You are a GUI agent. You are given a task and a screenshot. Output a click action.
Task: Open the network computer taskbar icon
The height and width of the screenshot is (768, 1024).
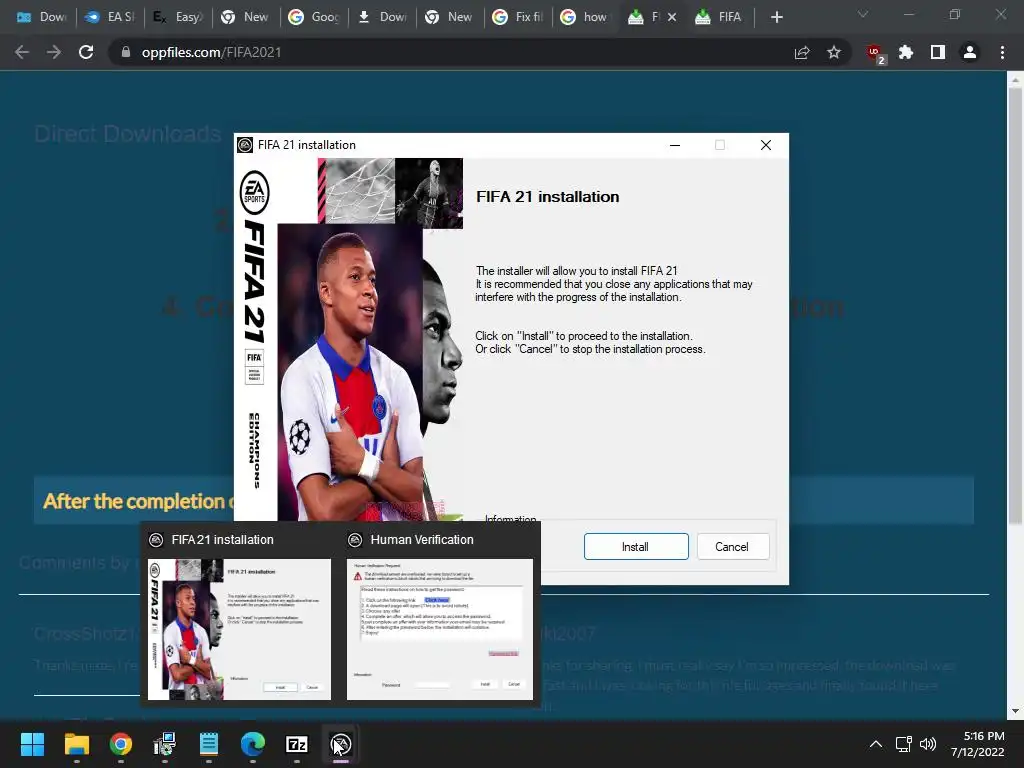(x=165, y=744)
